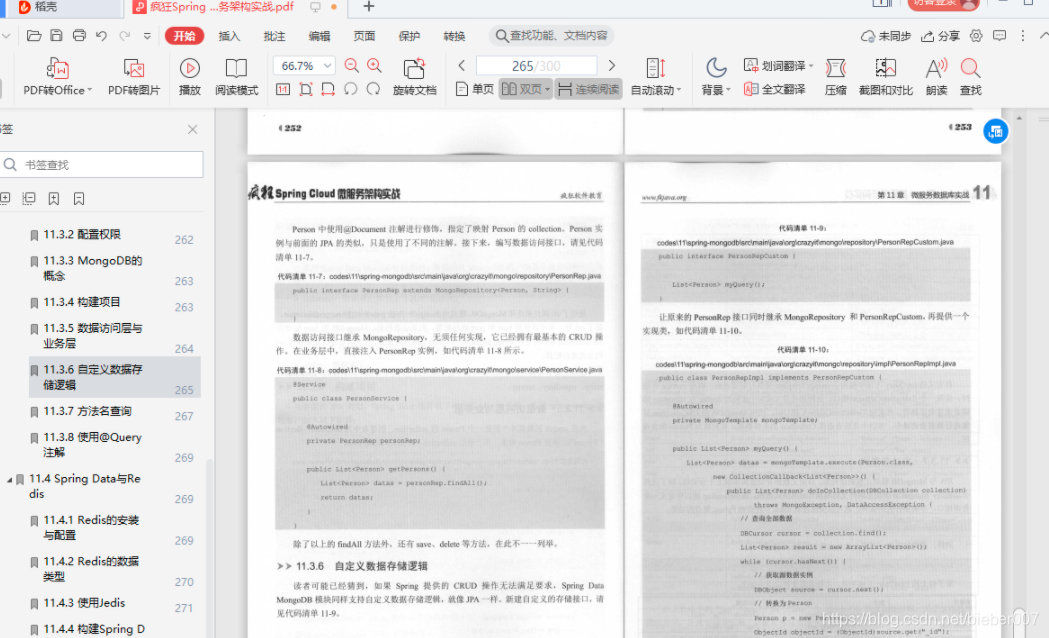Go to the next page arrow
Screen dimensions: 1049x638
click(611, 66)
